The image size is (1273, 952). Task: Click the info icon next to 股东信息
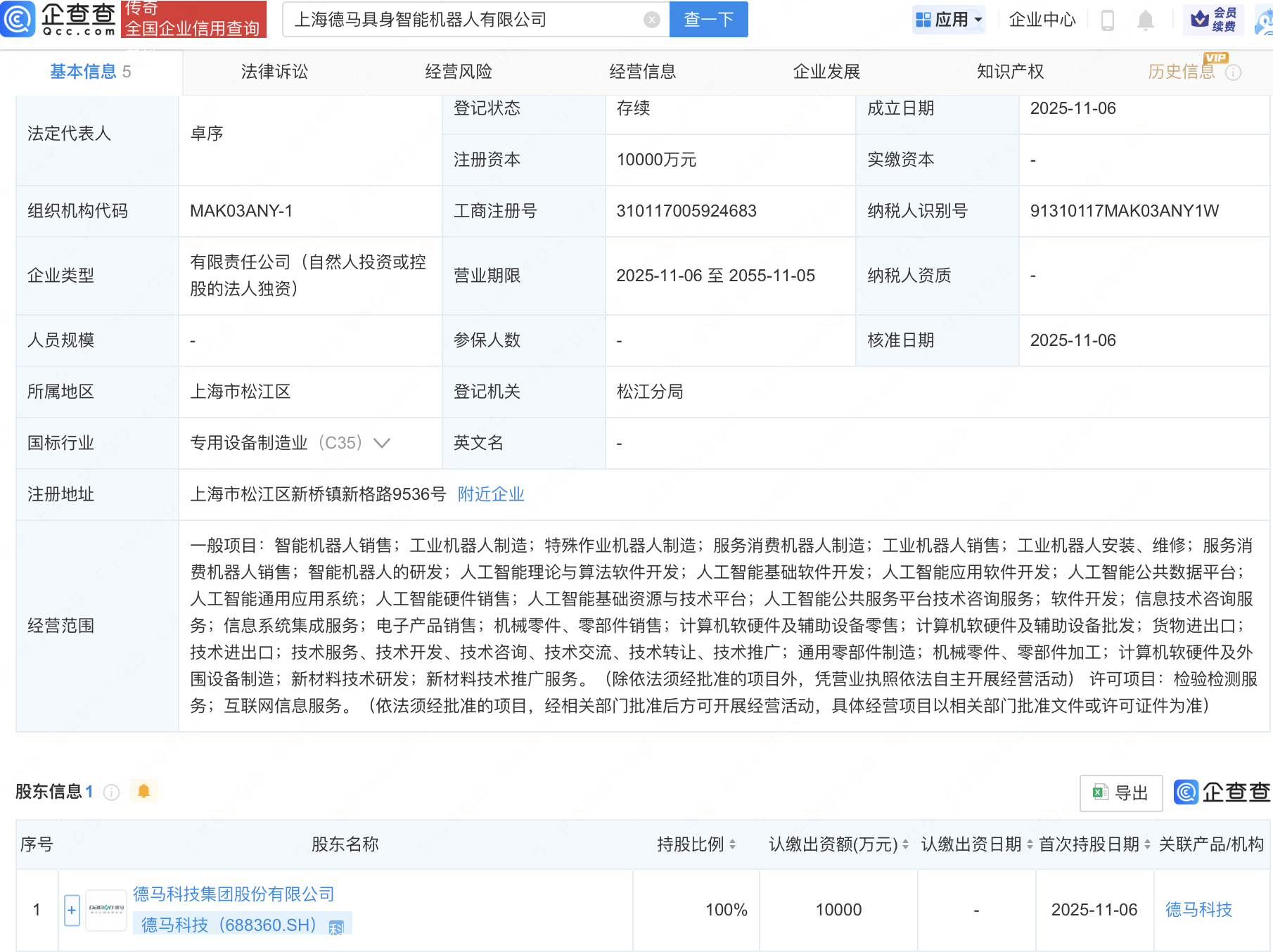[111, 792]
